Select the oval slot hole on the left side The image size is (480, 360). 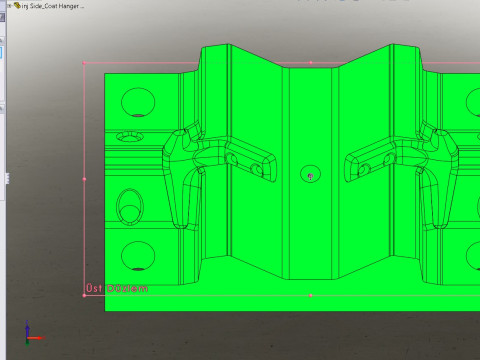130,207
